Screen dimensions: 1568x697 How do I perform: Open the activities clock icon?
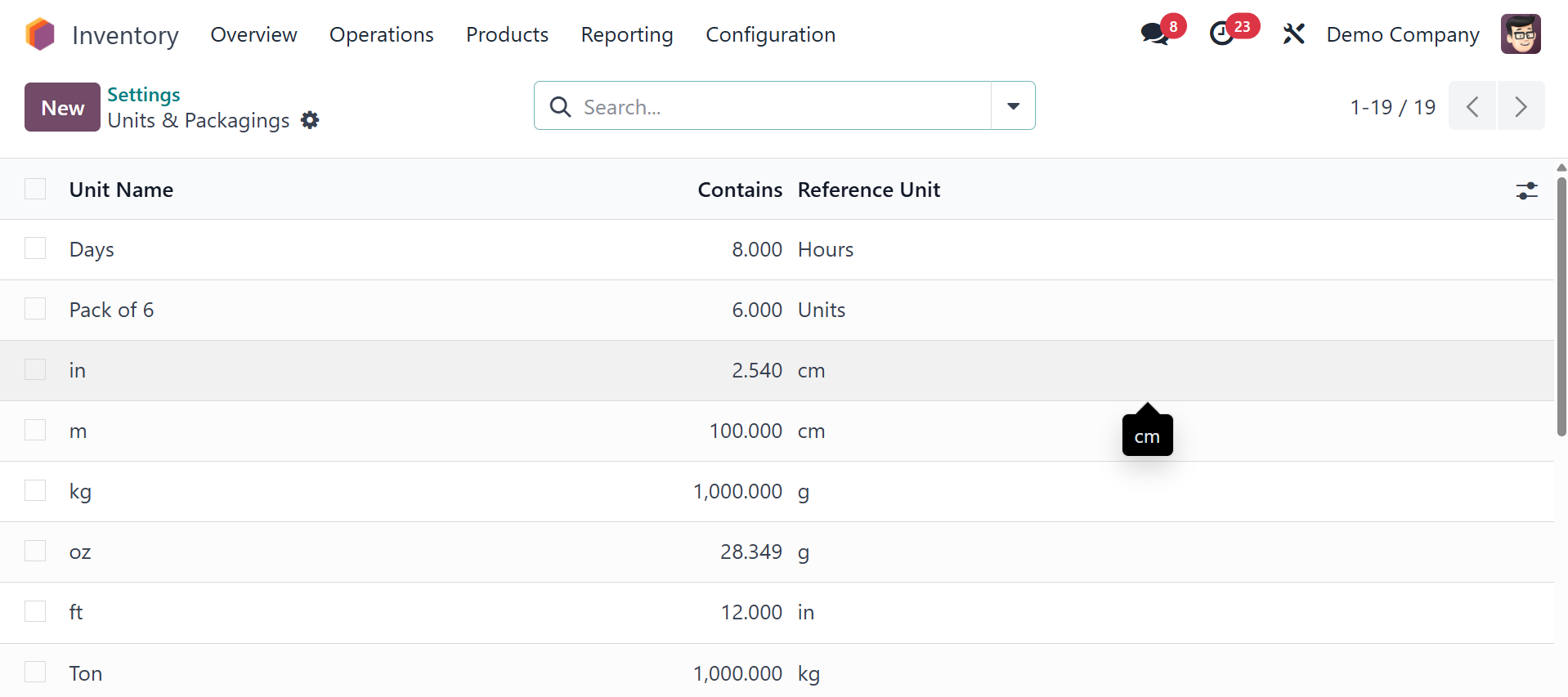(1222, 34)
